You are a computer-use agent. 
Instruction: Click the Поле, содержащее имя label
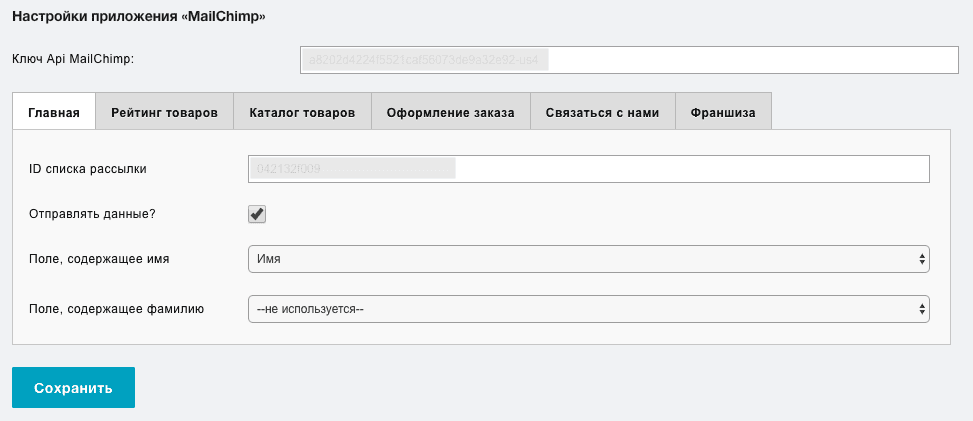click(99, 260)
